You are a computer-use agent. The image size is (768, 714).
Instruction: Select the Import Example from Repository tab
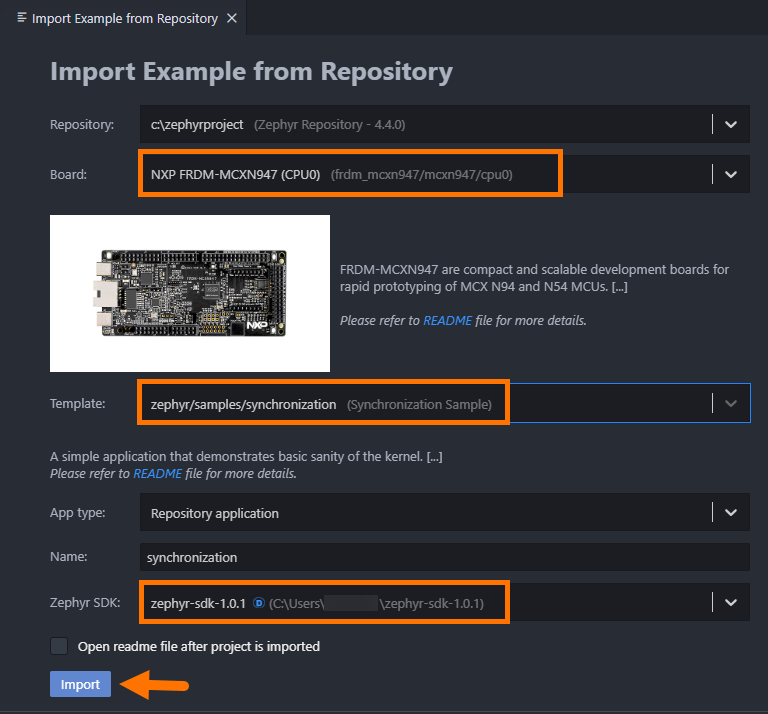coord(124,18)
